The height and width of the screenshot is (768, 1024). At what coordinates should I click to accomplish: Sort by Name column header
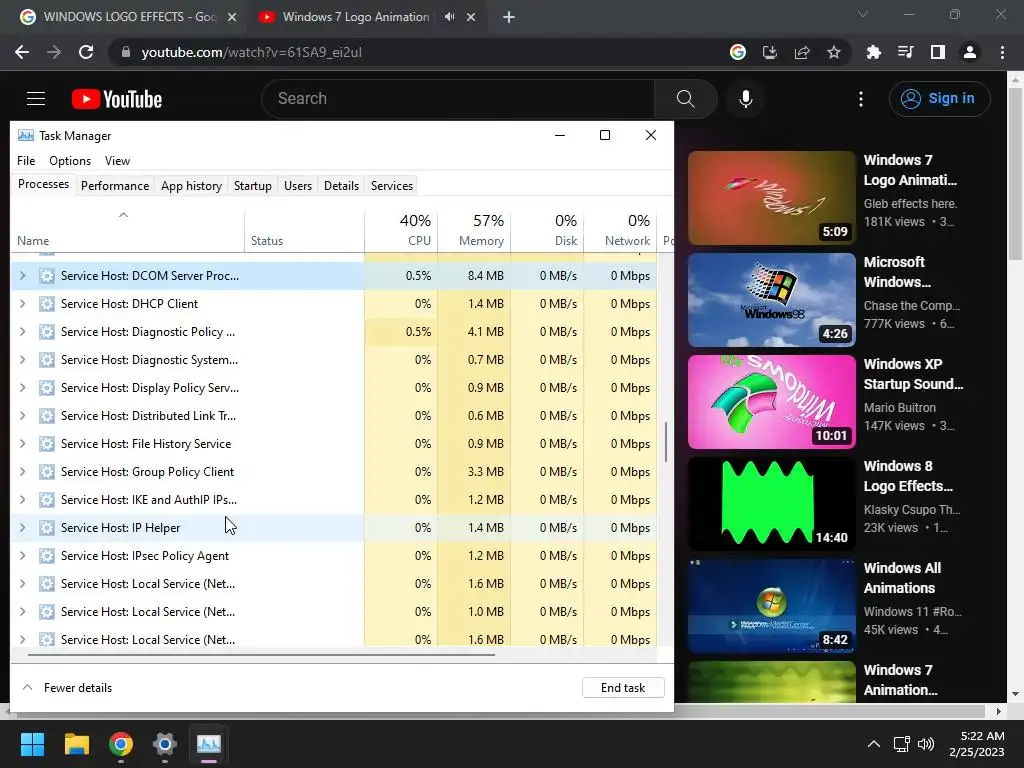pos(127,231)
